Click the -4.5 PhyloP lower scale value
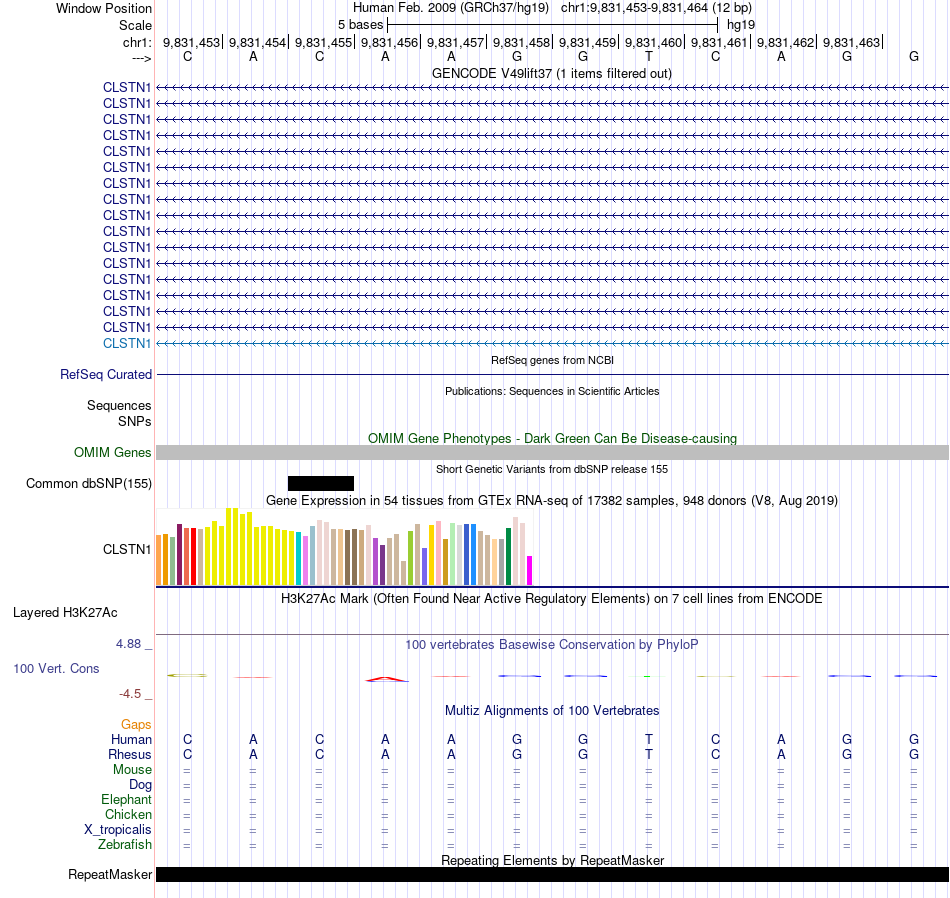 click(130, 694)
